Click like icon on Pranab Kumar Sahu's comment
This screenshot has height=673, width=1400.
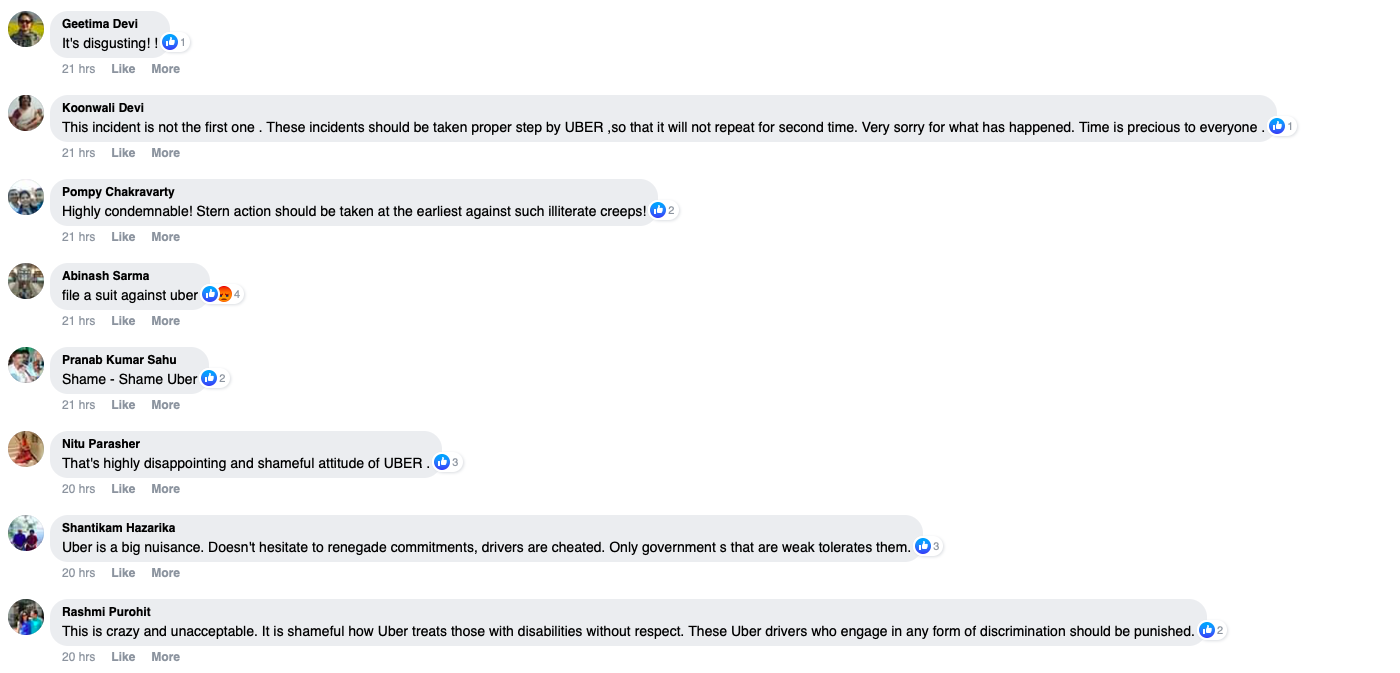coord(209,378)
